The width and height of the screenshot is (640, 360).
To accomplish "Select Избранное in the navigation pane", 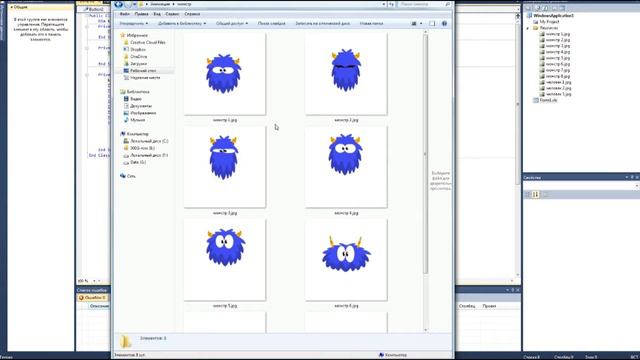I will 134,36.
